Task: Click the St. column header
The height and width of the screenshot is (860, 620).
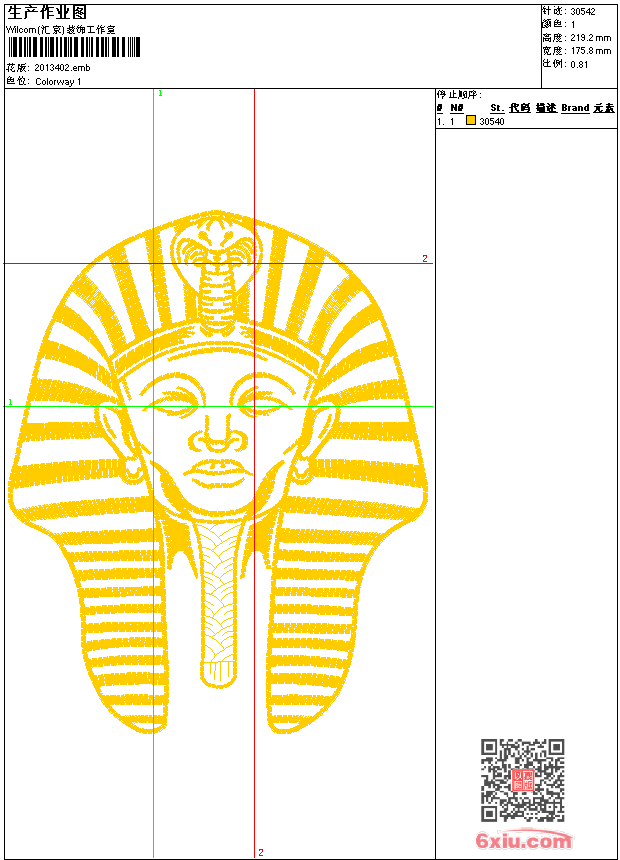Action: [x=497, y=108]
